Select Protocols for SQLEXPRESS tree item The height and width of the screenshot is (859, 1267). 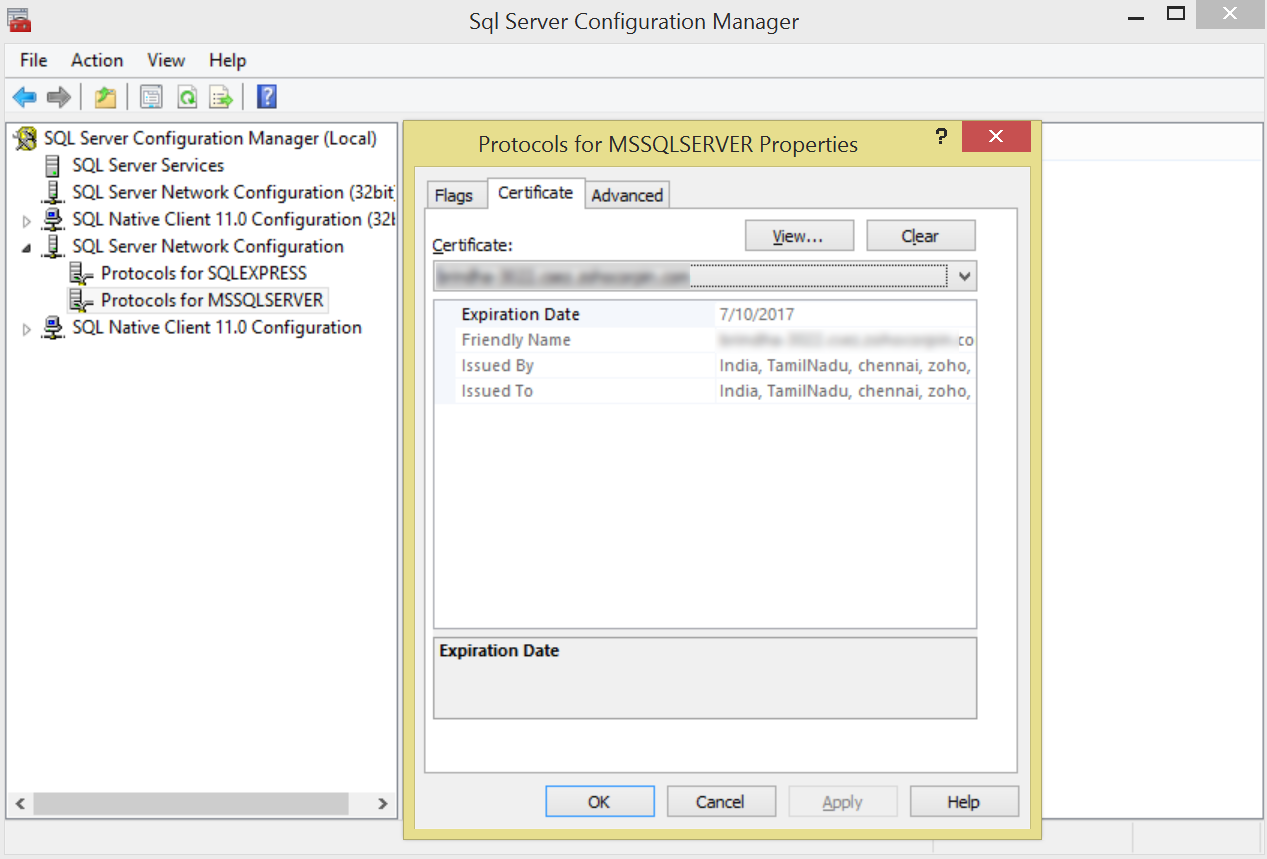(x=204, y=273)
